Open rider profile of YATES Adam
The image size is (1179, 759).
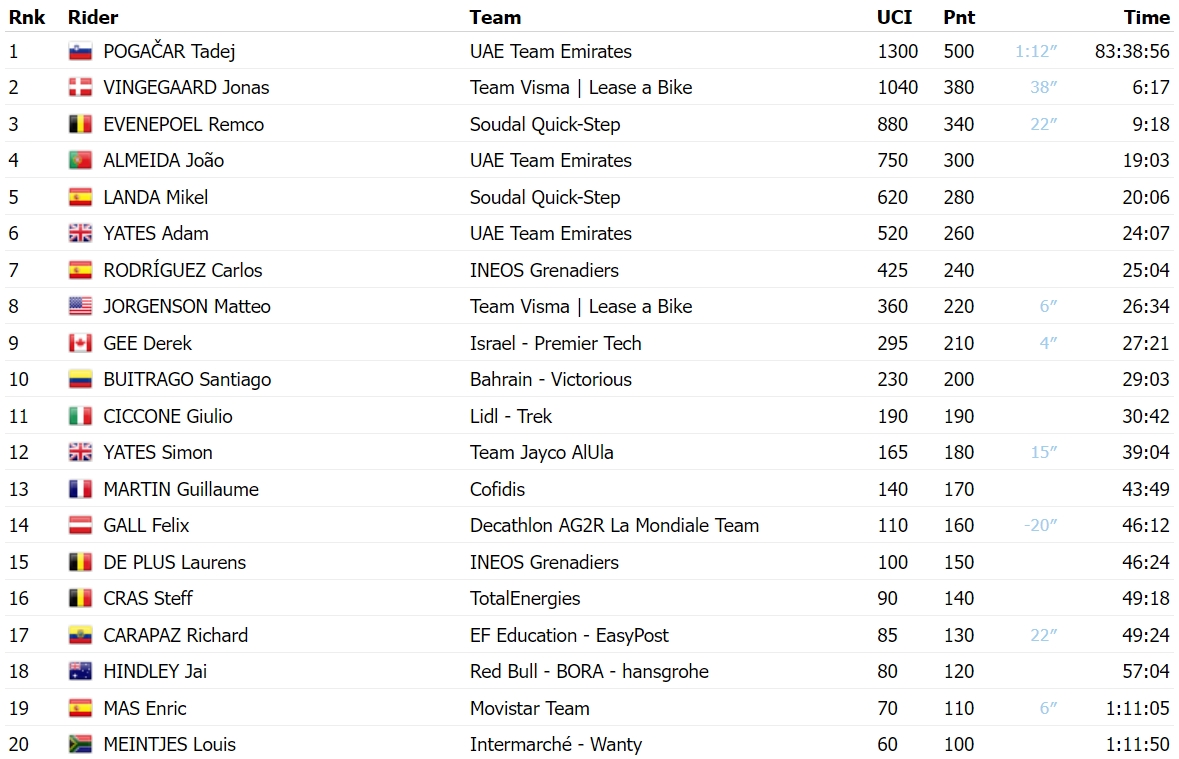[x=156, y=233]
